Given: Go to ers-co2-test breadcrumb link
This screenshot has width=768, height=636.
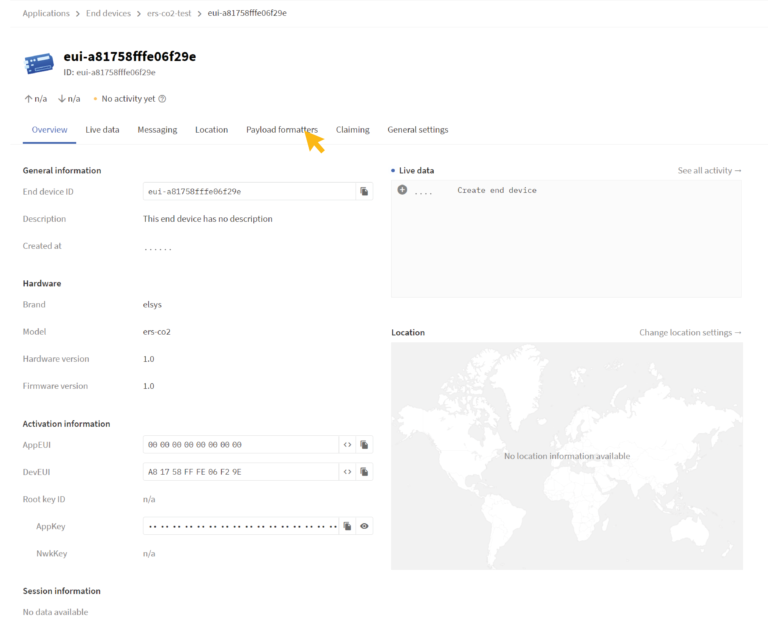Looking at the screenshot, I should pos(169,13).
